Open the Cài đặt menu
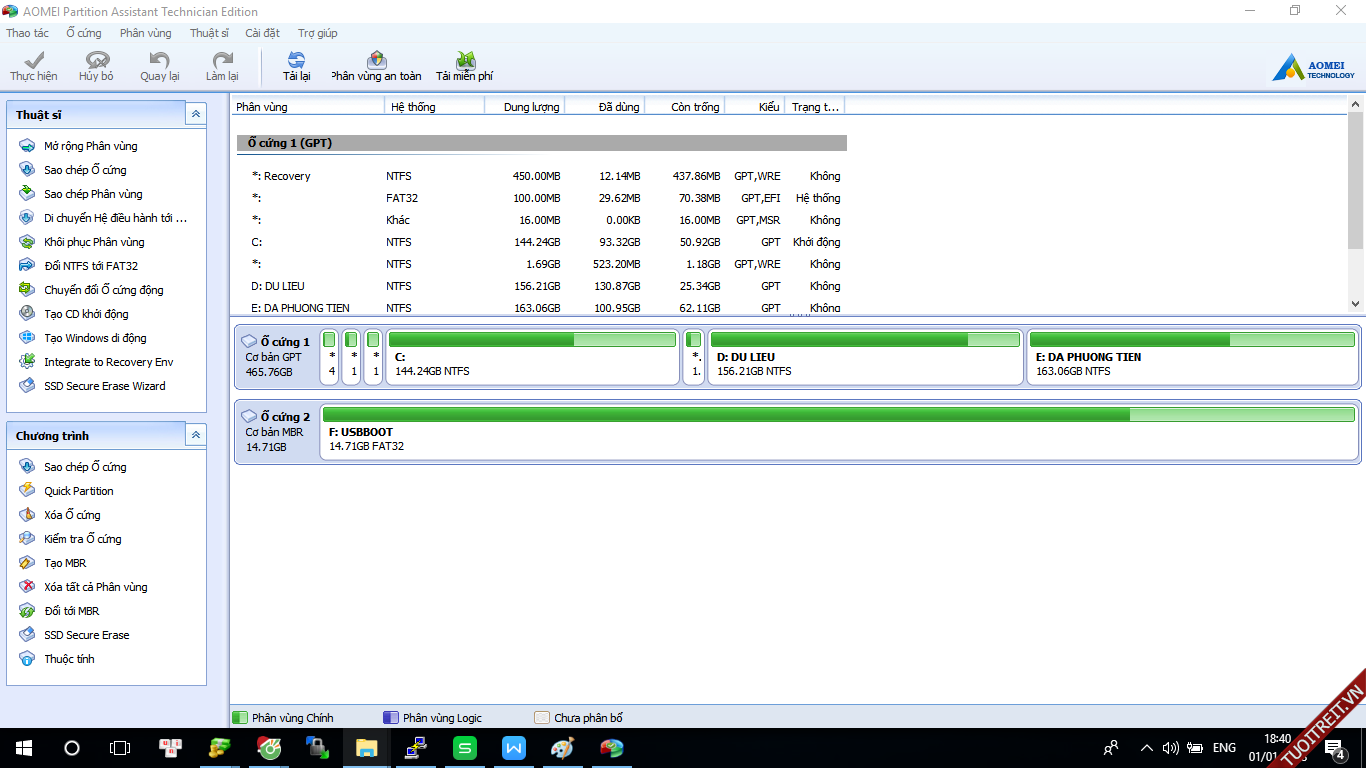The image size is (1366, 768). pos(262,33)
